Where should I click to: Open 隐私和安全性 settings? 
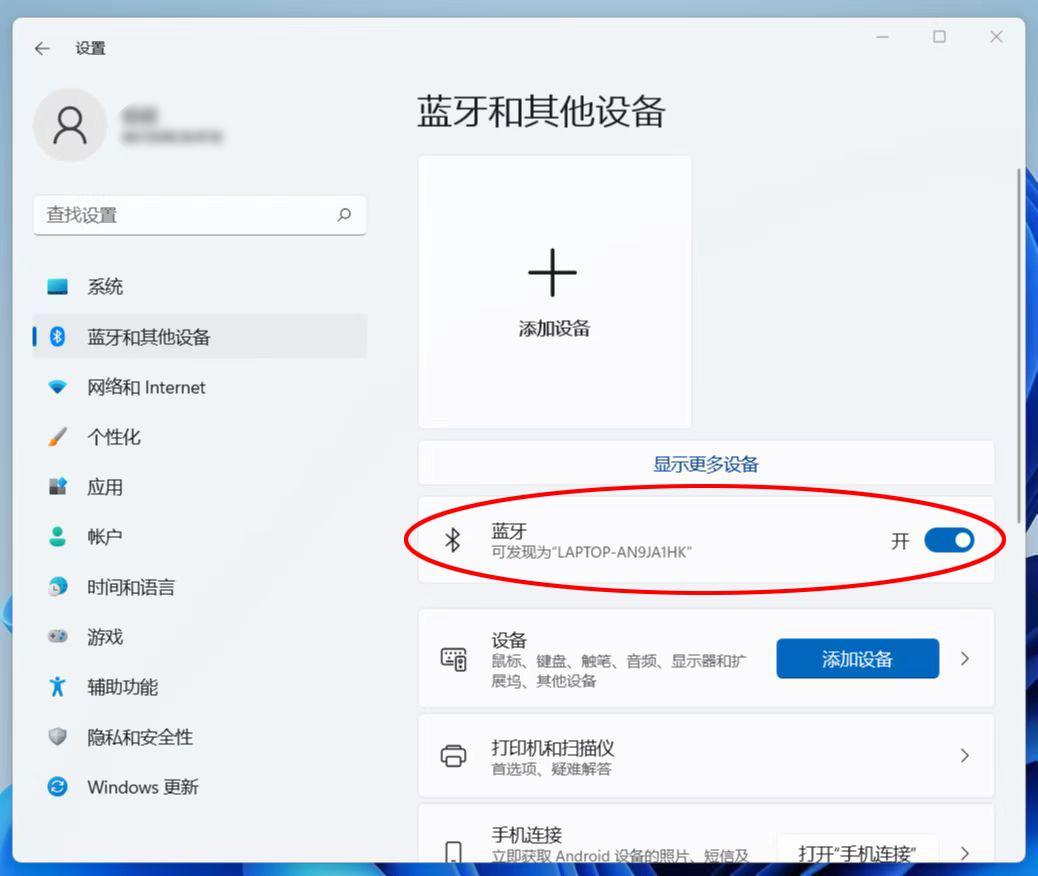[199, 736]
